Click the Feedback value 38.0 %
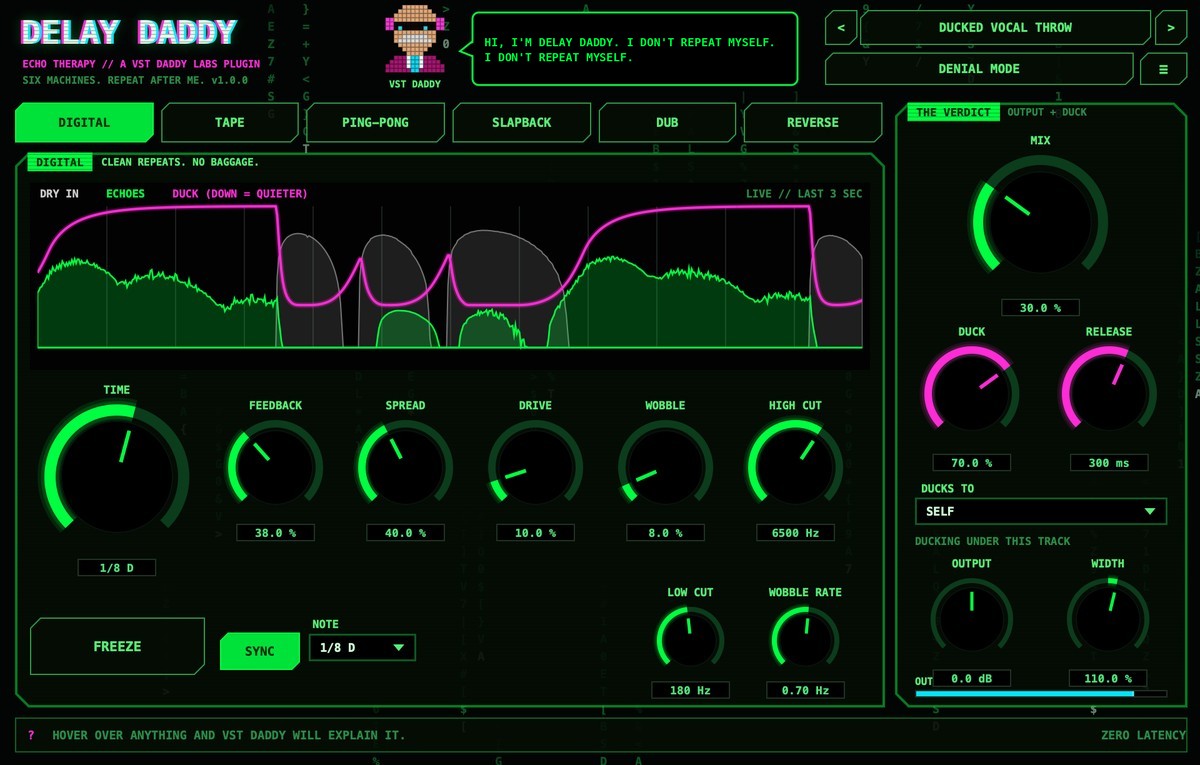 275,533
